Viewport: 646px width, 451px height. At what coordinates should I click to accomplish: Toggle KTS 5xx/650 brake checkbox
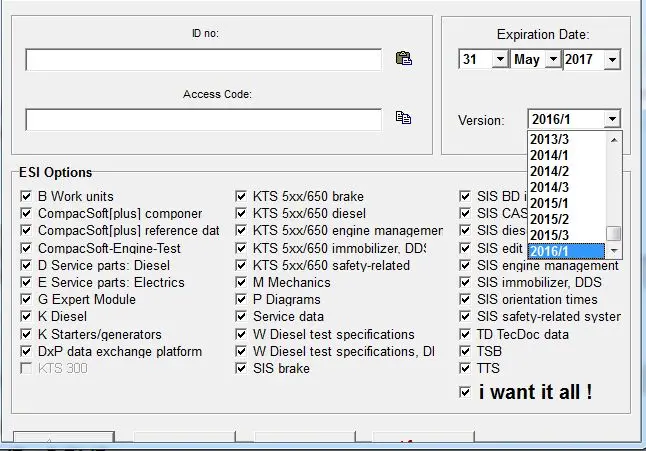pyautogui.click(x=241, y=196)
